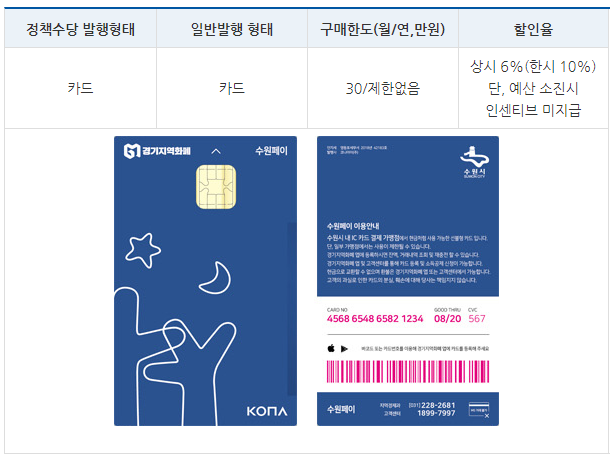Select the 구매한도 column header
The height and width of the screenshot is (458, 613).
coord(383,29)
